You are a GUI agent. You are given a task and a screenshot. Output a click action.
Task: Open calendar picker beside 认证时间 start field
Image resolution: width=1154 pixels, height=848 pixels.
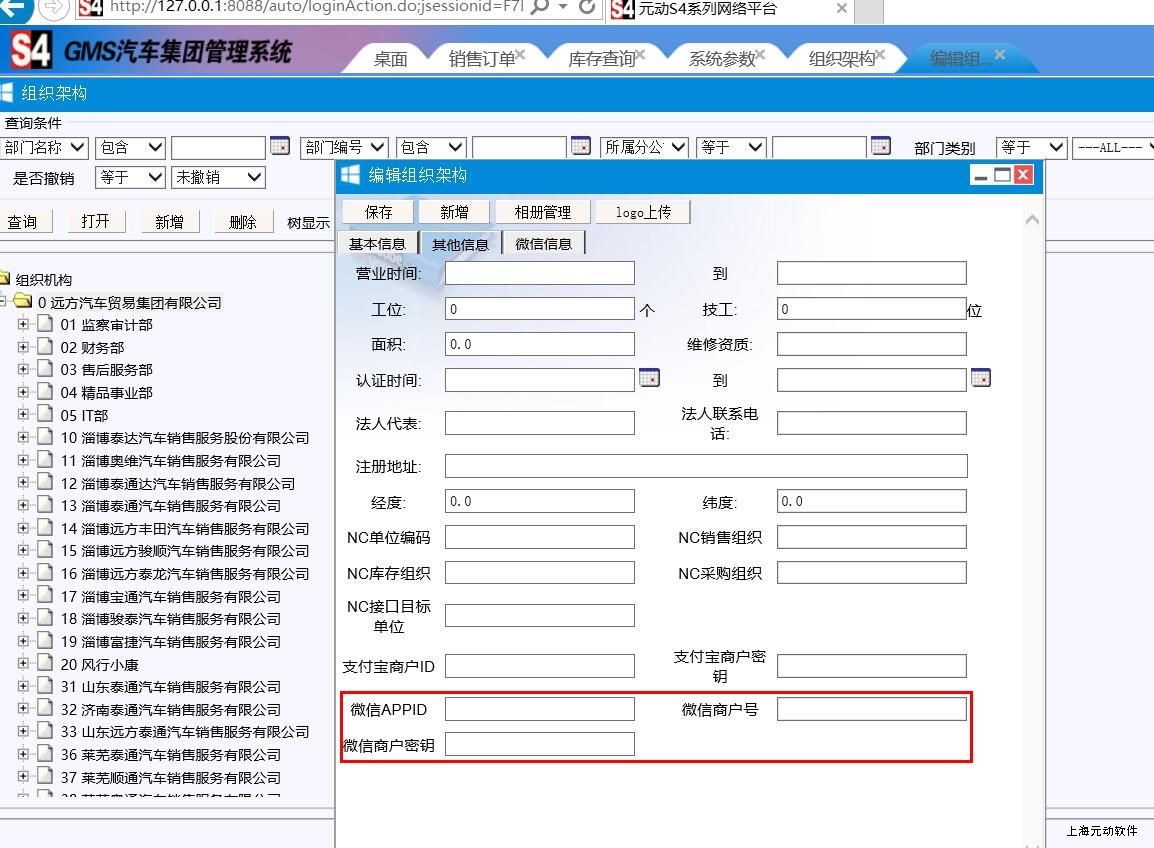(649, 378)
